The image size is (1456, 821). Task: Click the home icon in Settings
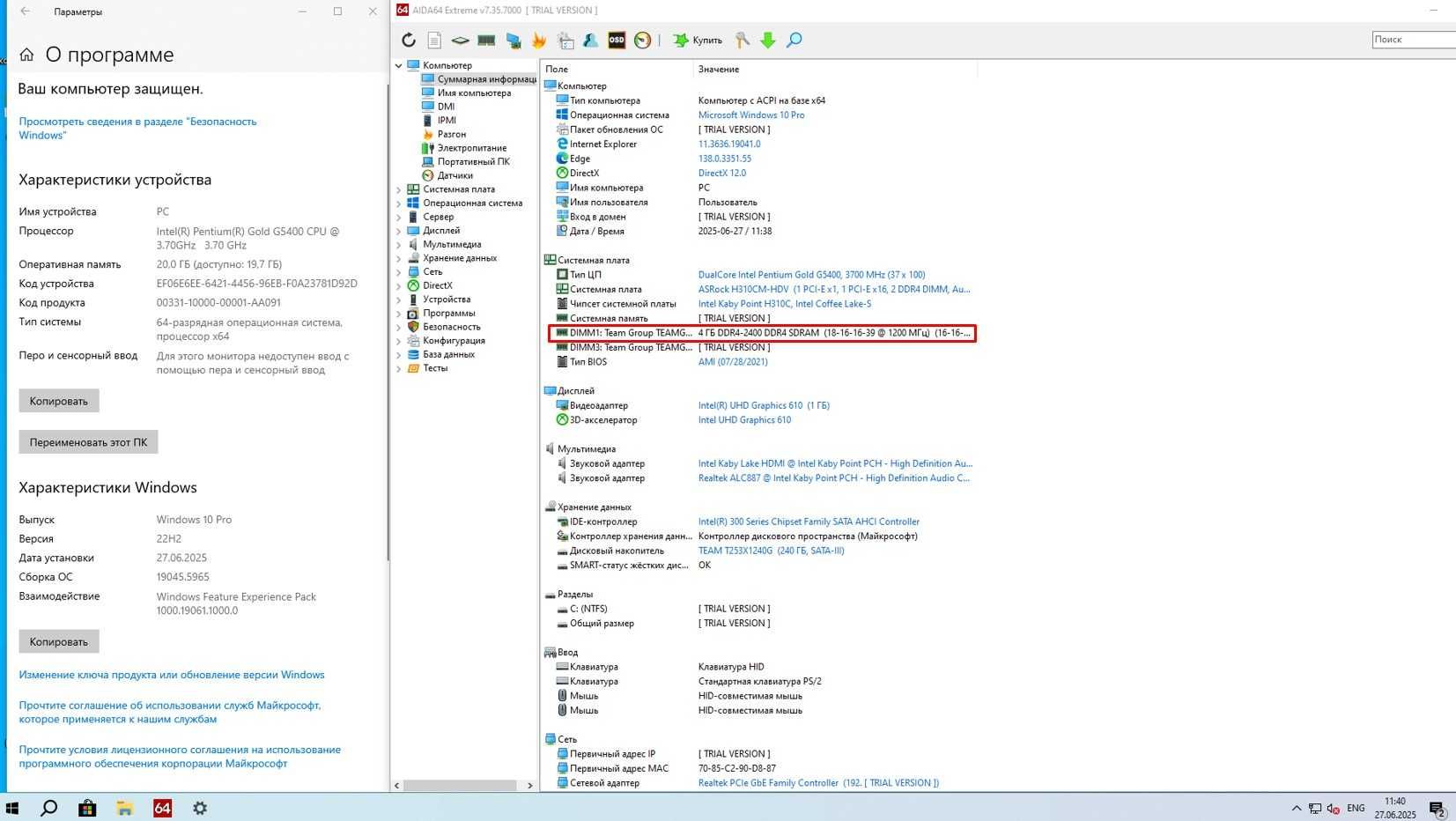point(26,55)
